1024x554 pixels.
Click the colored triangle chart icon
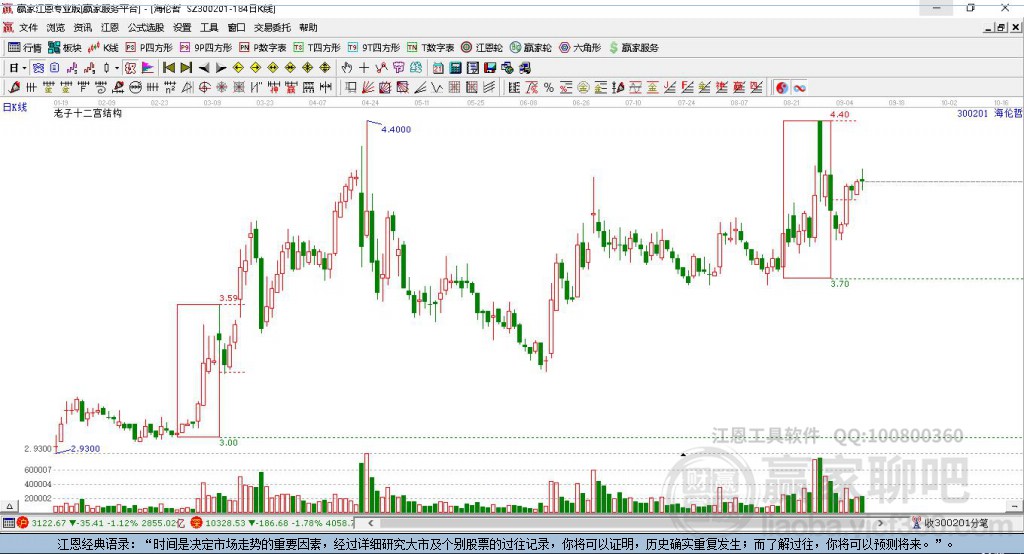[x=148, y=68]
